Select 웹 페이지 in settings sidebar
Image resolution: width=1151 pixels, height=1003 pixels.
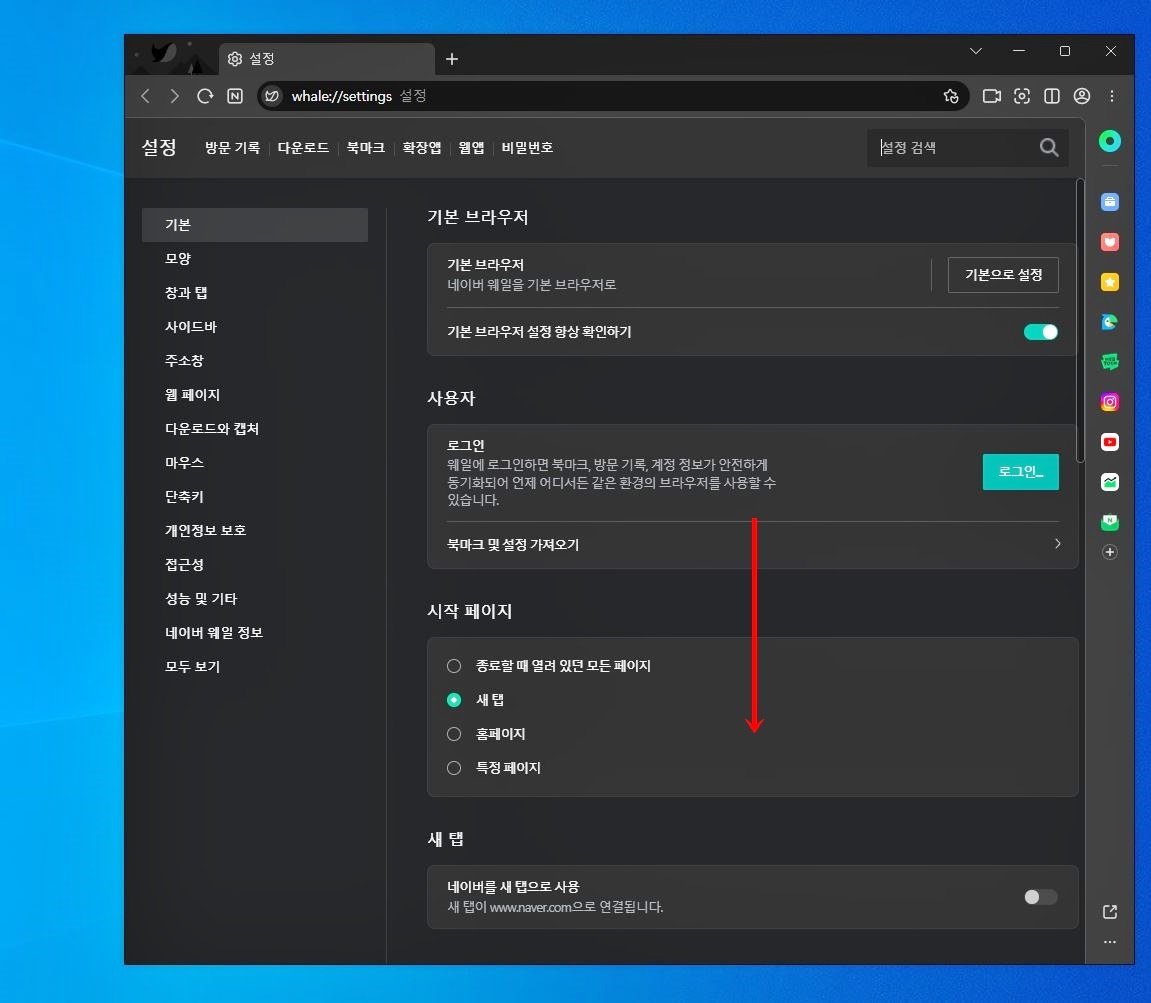pos(255,395)
